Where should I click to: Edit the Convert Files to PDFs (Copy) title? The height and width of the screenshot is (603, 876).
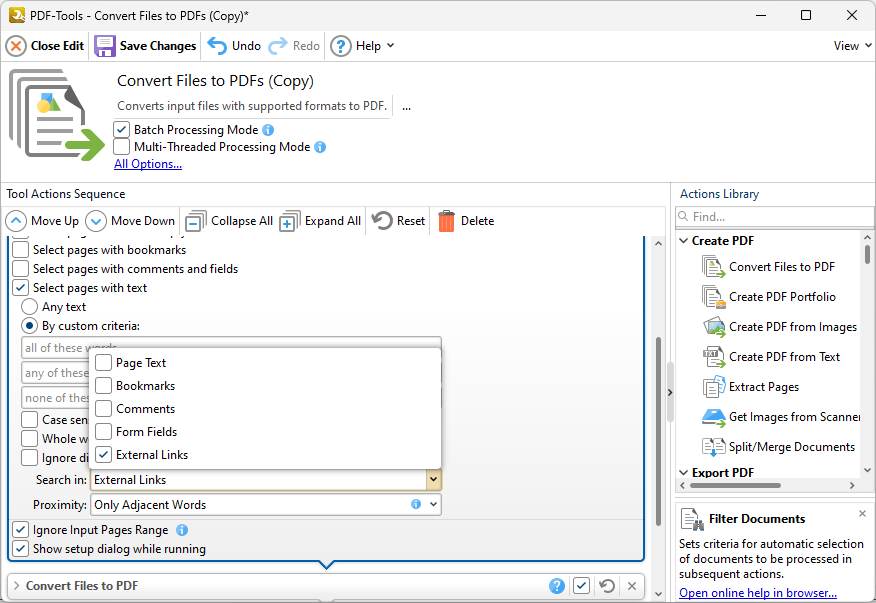[x=215, y=81]
